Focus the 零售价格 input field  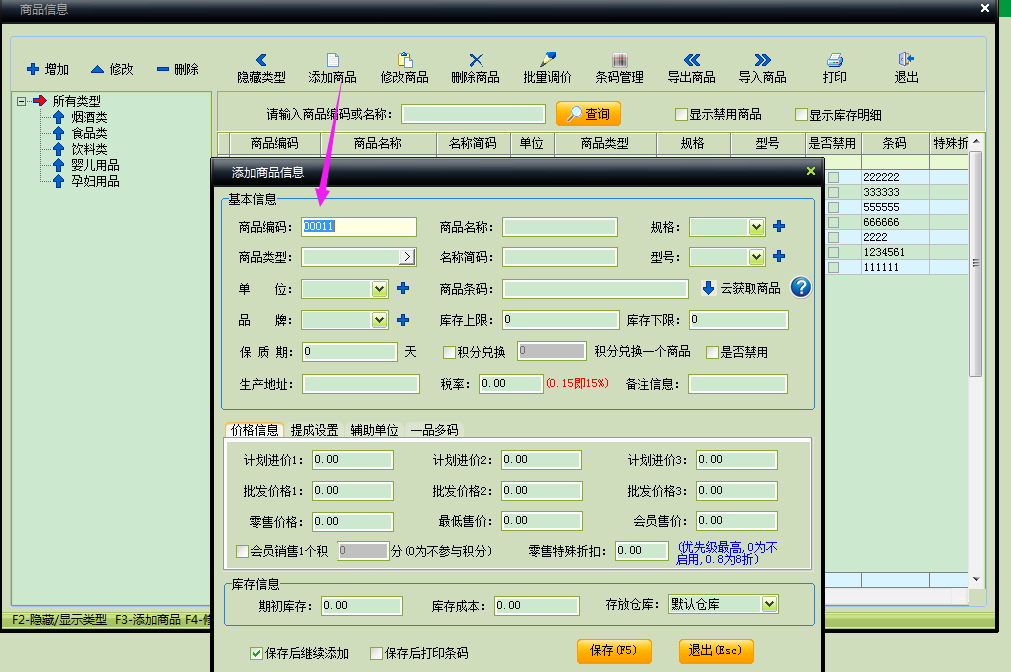click(x=353, y=521)
